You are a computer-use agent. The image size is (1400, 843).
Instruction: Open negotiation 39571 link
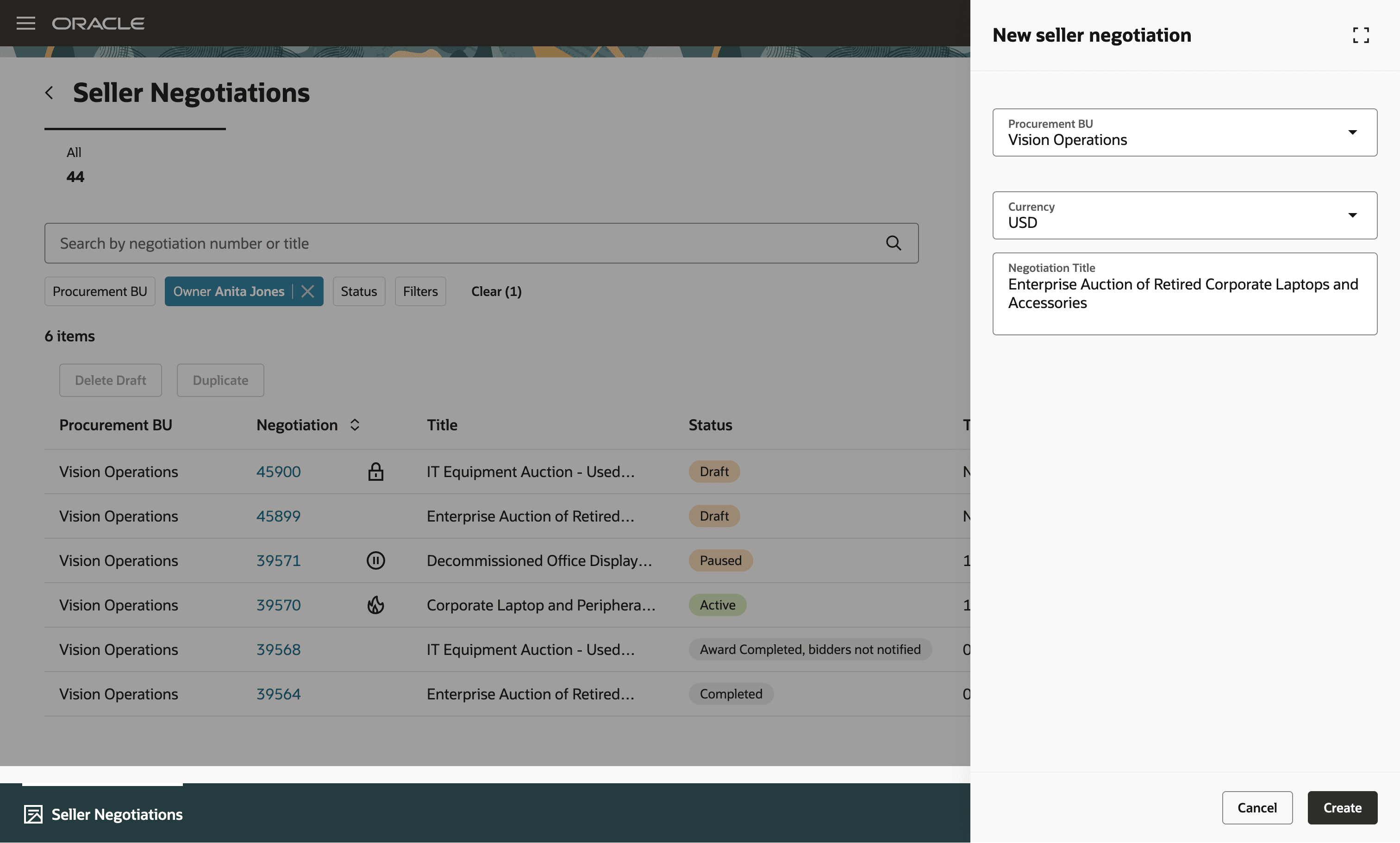(278, 560)
